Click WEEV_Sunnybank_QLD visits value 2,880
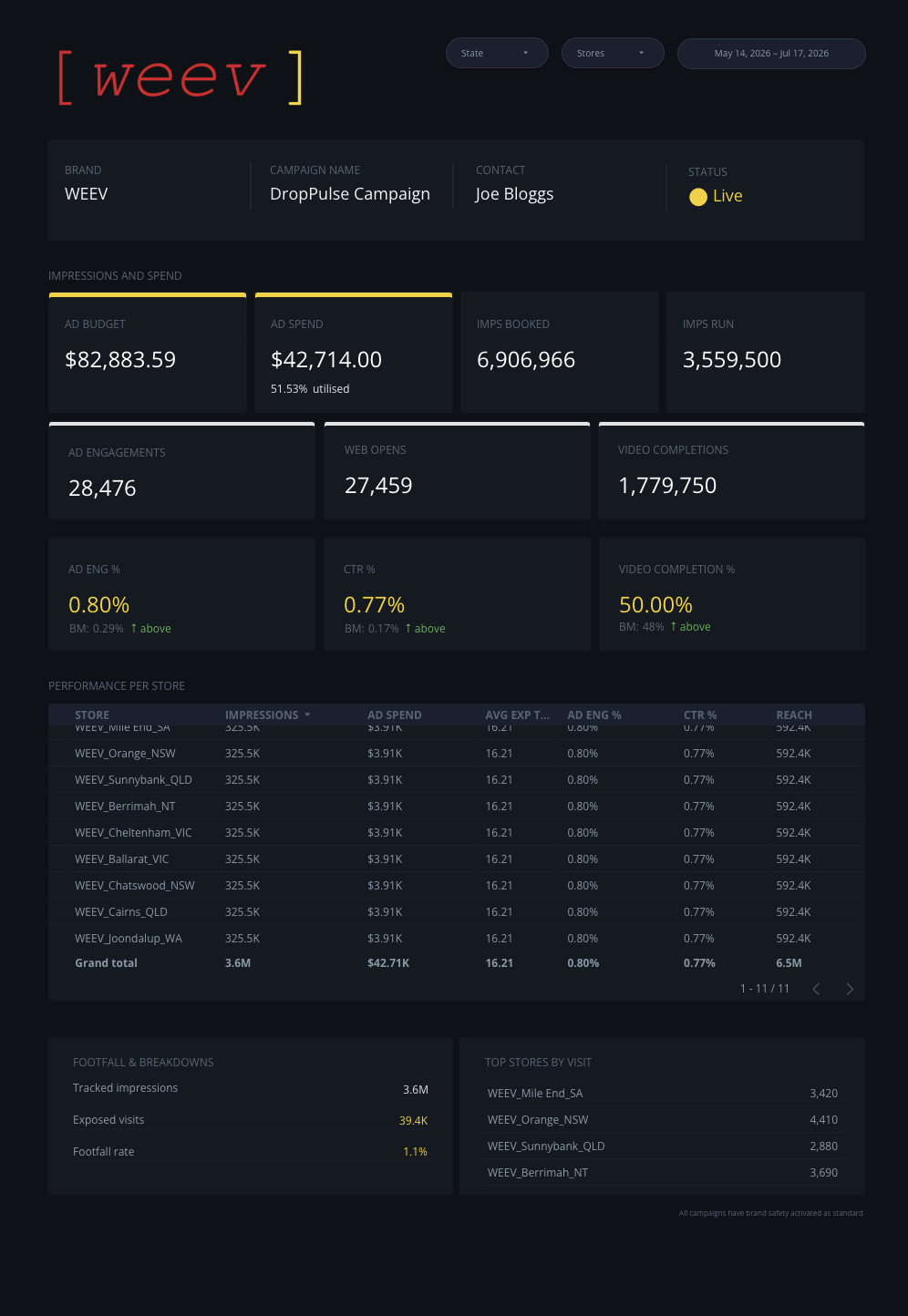The height and width of the screenshot is (1316, 908). (824, 1146)
